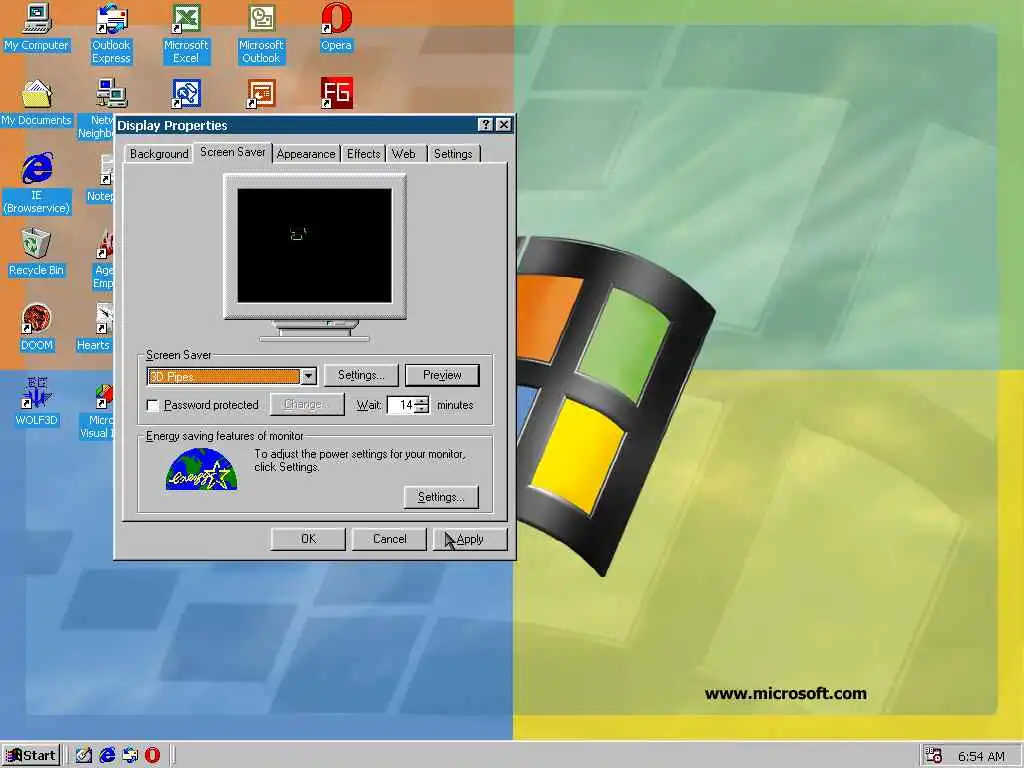This screenshot has height=768, width=1024.
Task: Select the Opera desktop shortcut
Action: pos(336,27)
